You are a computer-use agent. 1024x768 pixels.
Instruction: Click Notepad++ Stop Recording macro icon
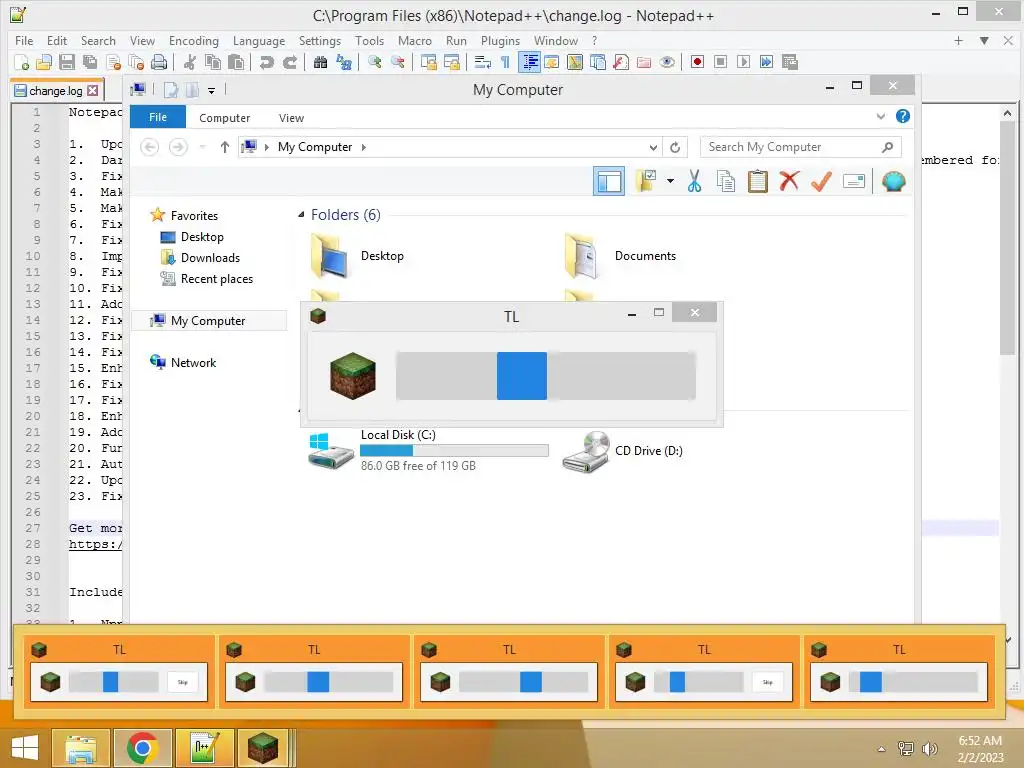click(x=720, y=62)
